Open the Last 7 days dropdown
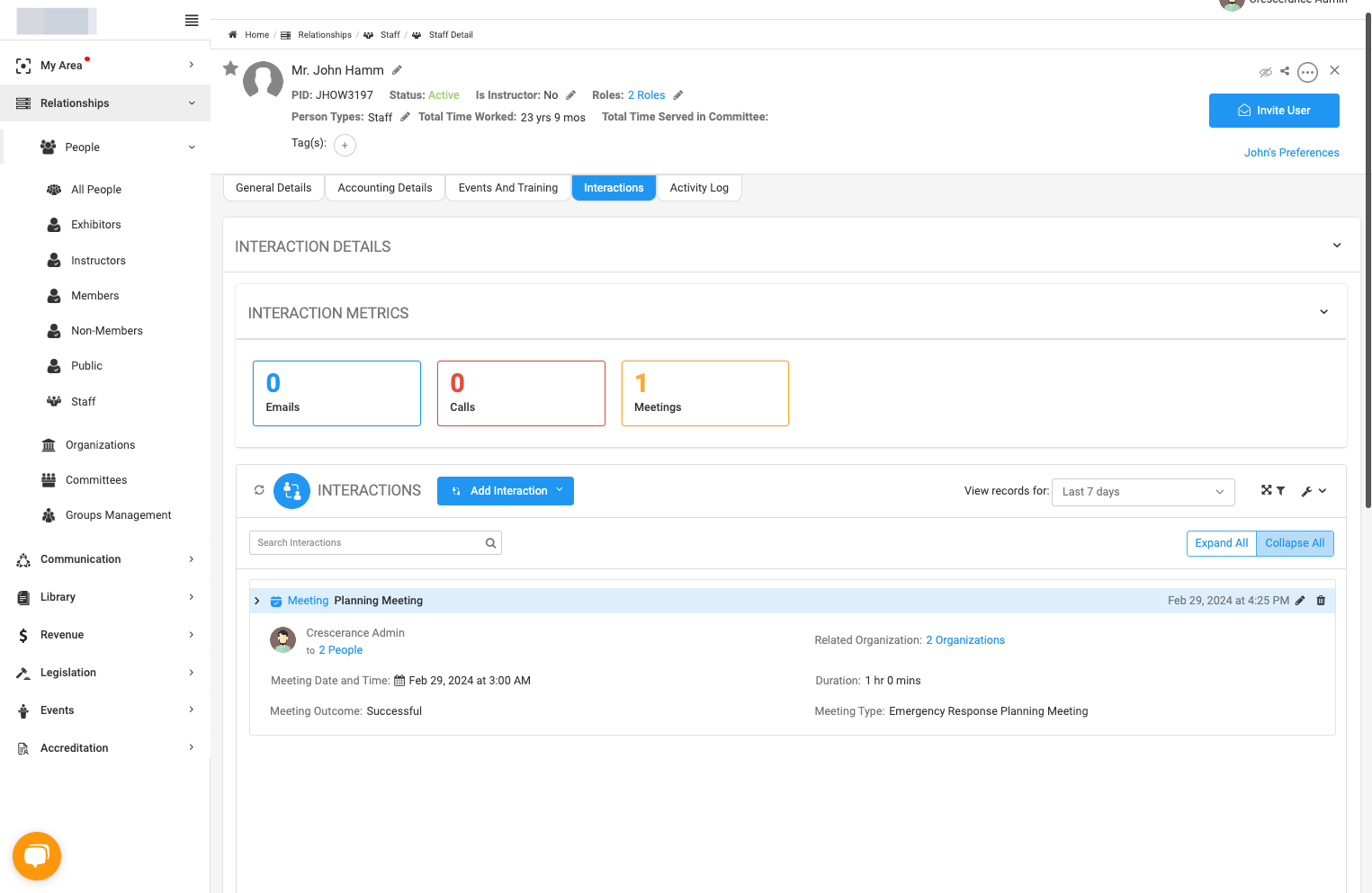The width and height of the screenshot is (1372, 893). tap(1143, 492)
